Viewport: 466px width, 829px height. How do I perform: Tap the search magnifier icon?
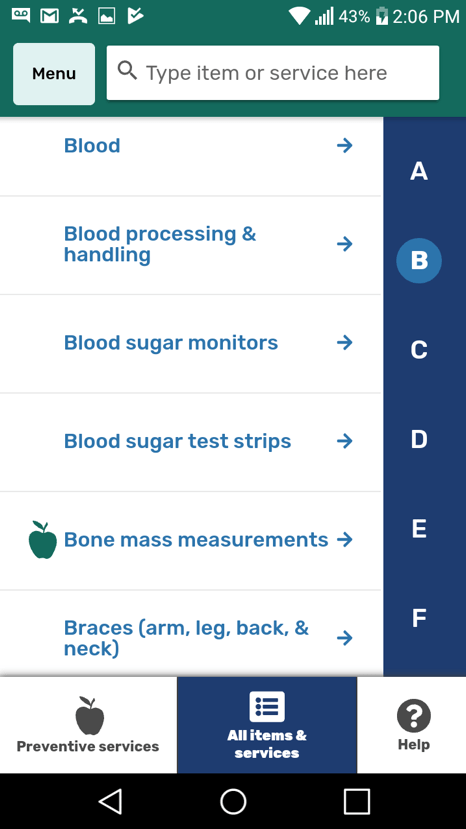pyautogui.click(x=127, y=70)
